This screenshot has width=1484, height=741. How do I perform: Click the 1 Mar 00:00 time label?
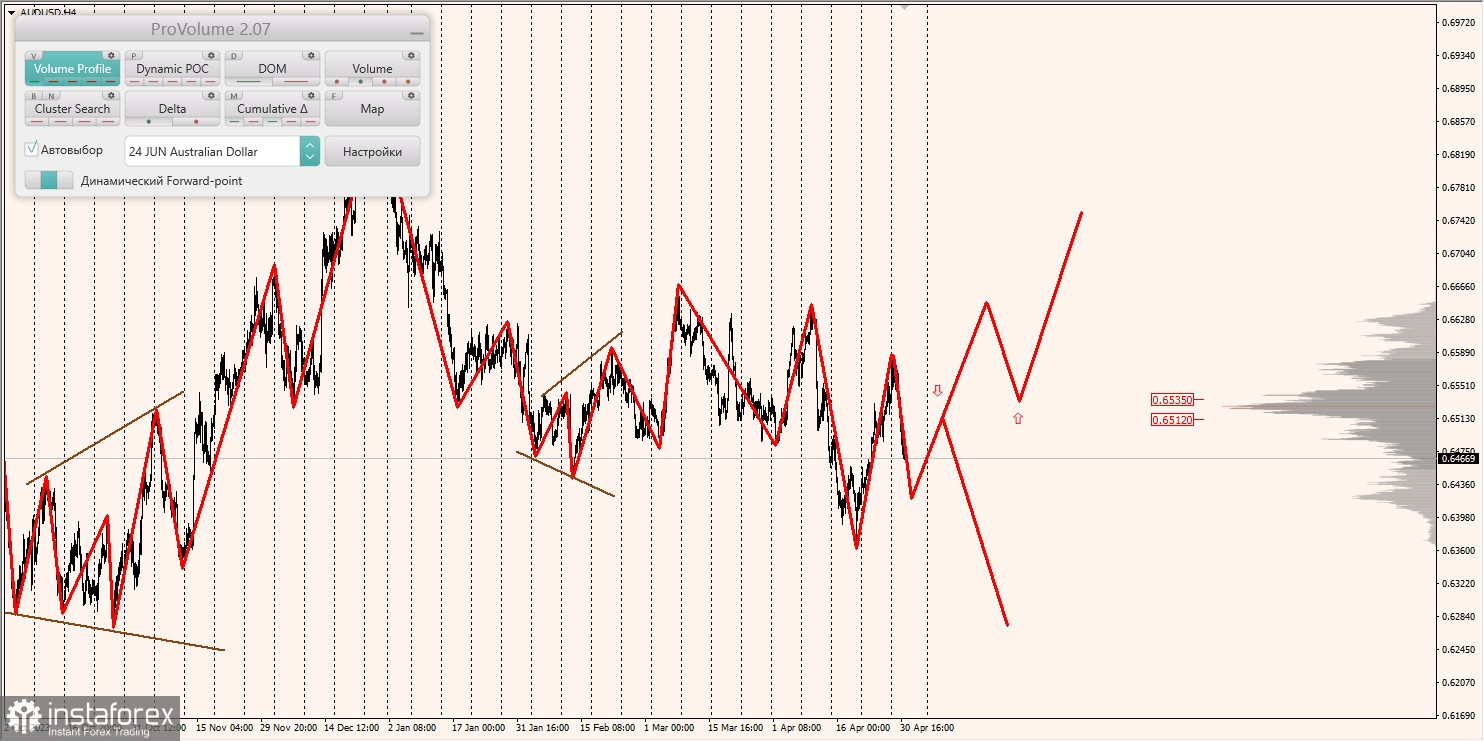click(x=669, y=728)
